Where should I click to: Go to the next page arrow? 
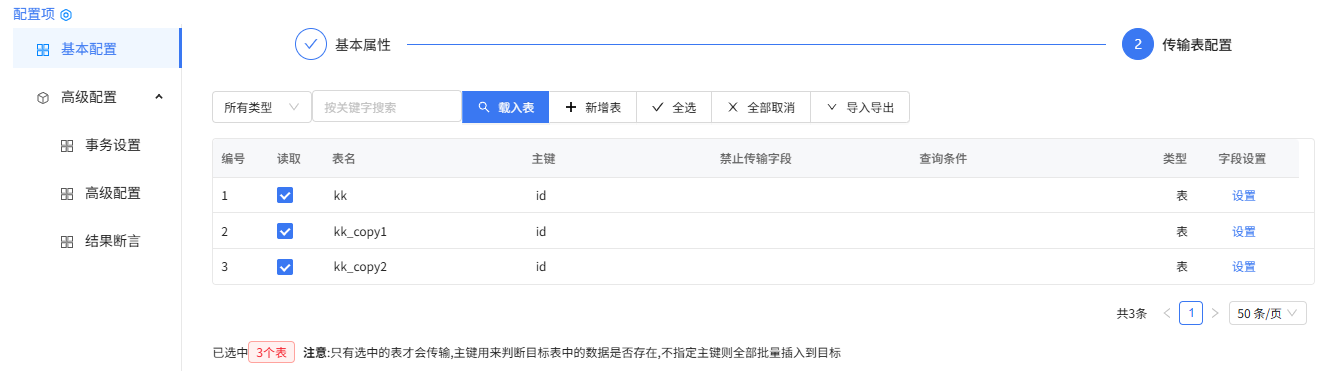coord(1215,313)
